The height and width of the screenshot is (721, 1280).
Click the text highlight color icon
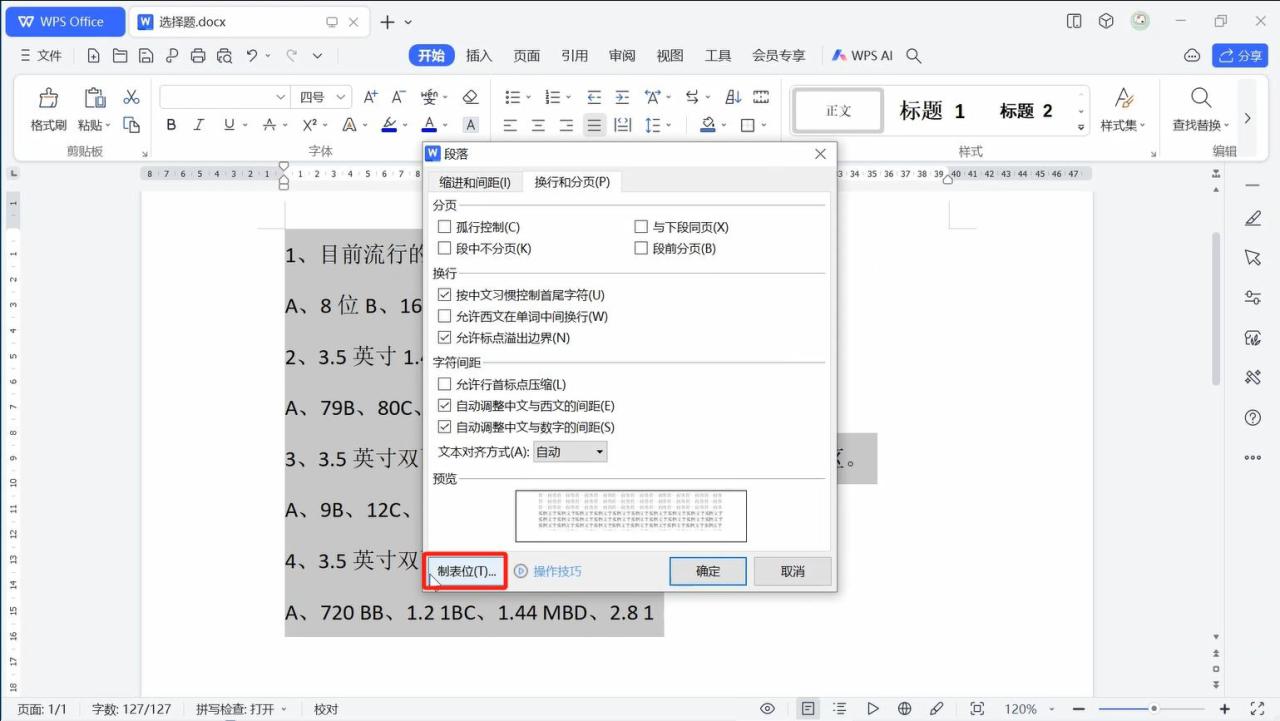[390, 125]
